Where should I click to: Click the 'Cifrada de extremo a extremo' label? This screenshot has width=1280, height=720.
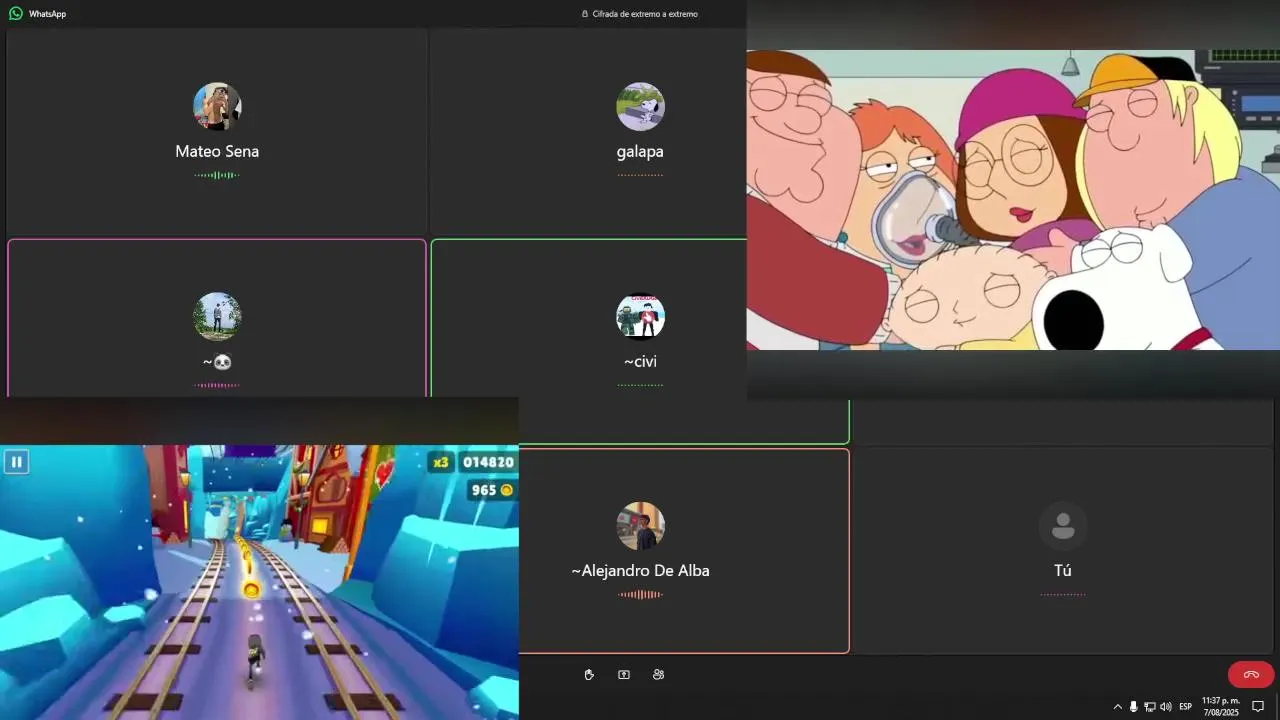click(645, 14)
